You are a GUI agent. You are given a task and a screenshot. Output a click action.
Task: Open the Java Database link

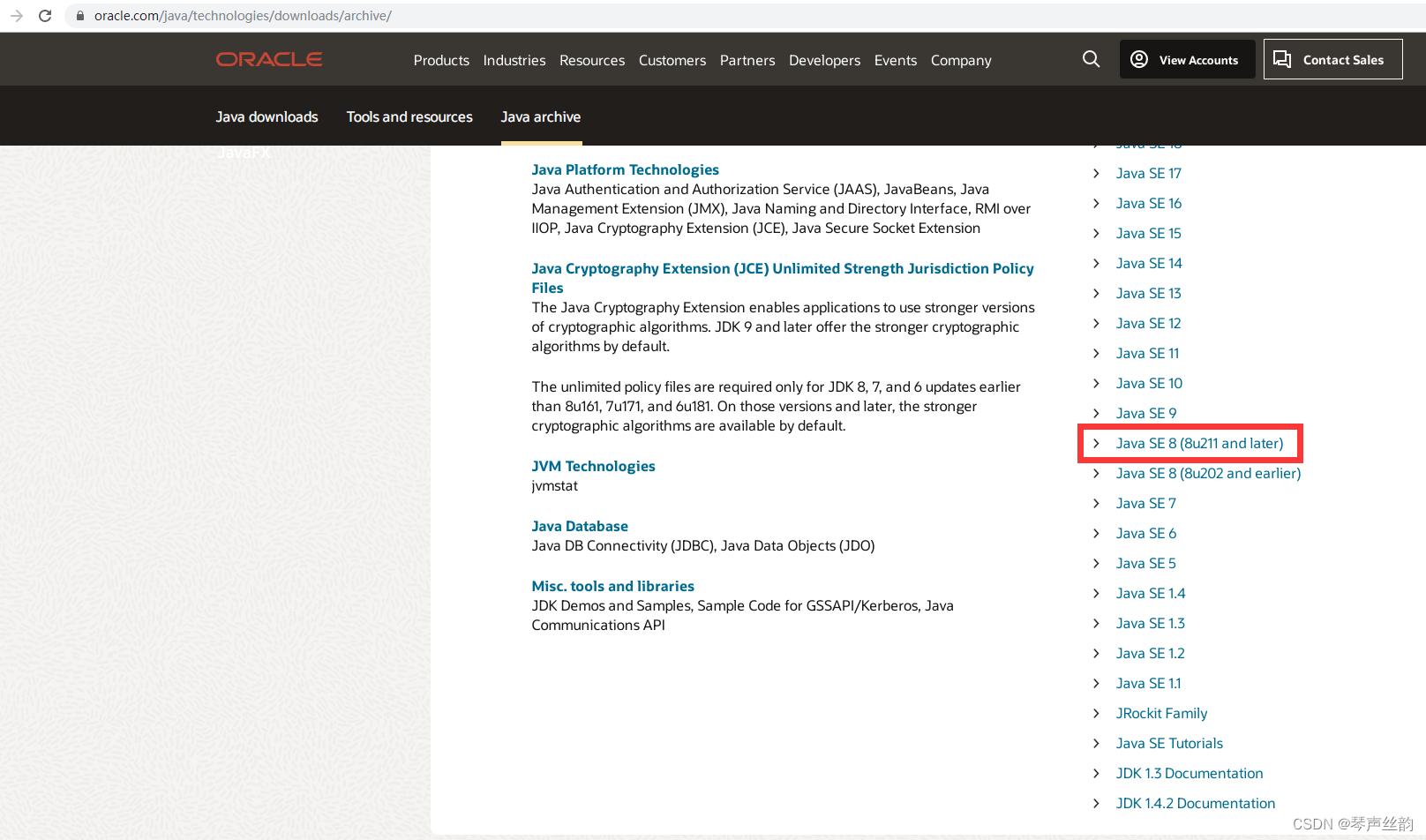pyautogui.click(x=580, y=526)
